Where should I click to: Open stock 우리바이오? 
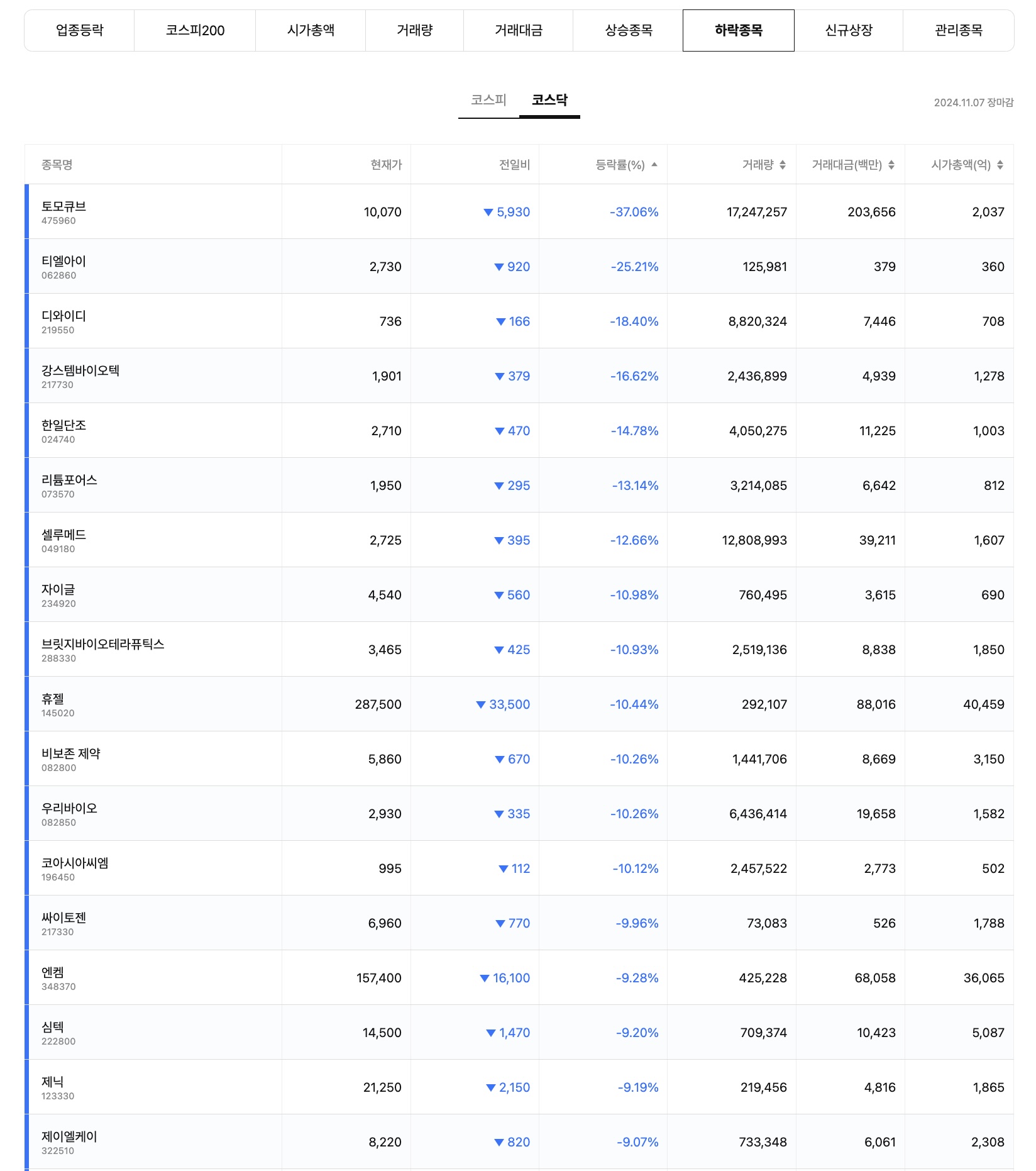click(69, 808)
